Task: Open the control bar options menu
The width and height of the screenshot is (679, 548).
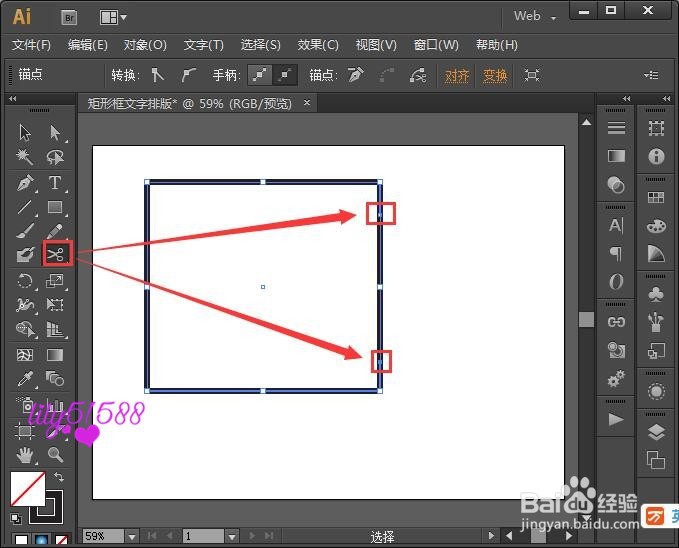Action: pos(651,75)
